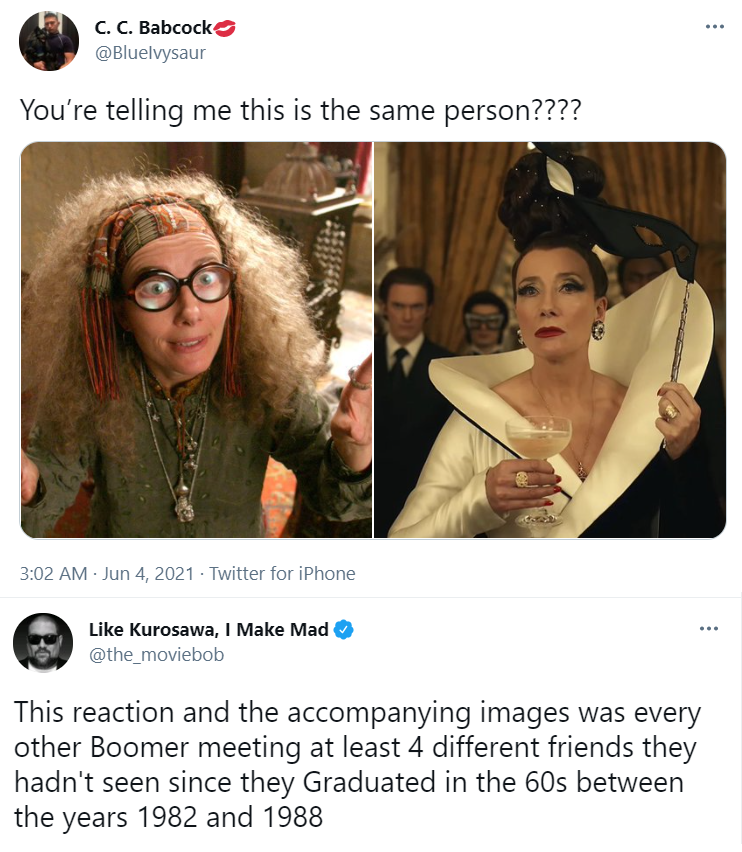Click the_moviebob's profile avatar
Image resolution: width=742 pixels, height=852 pixels.
pyautogui.click(x=43, y=643)
